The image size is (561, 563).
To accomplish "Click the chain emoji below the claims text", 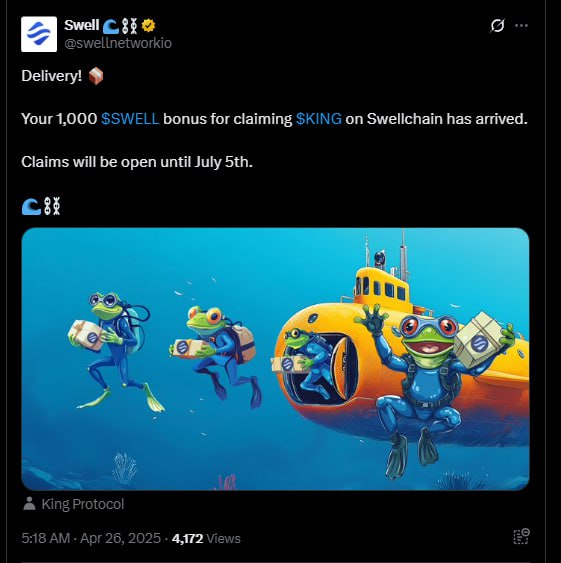I will pos(52,206).
